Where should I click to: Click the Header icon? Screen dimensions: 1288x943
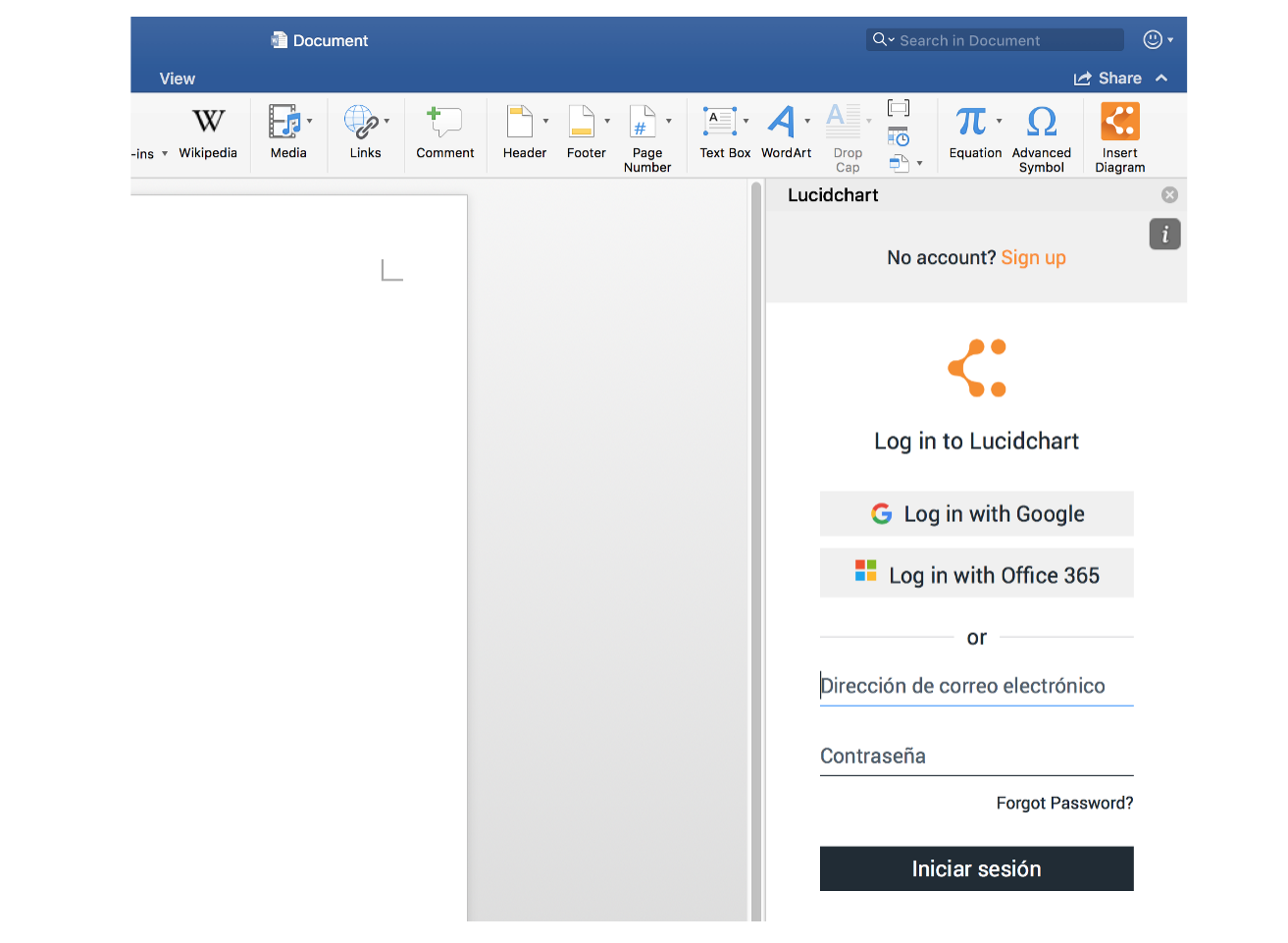[520, 122]
